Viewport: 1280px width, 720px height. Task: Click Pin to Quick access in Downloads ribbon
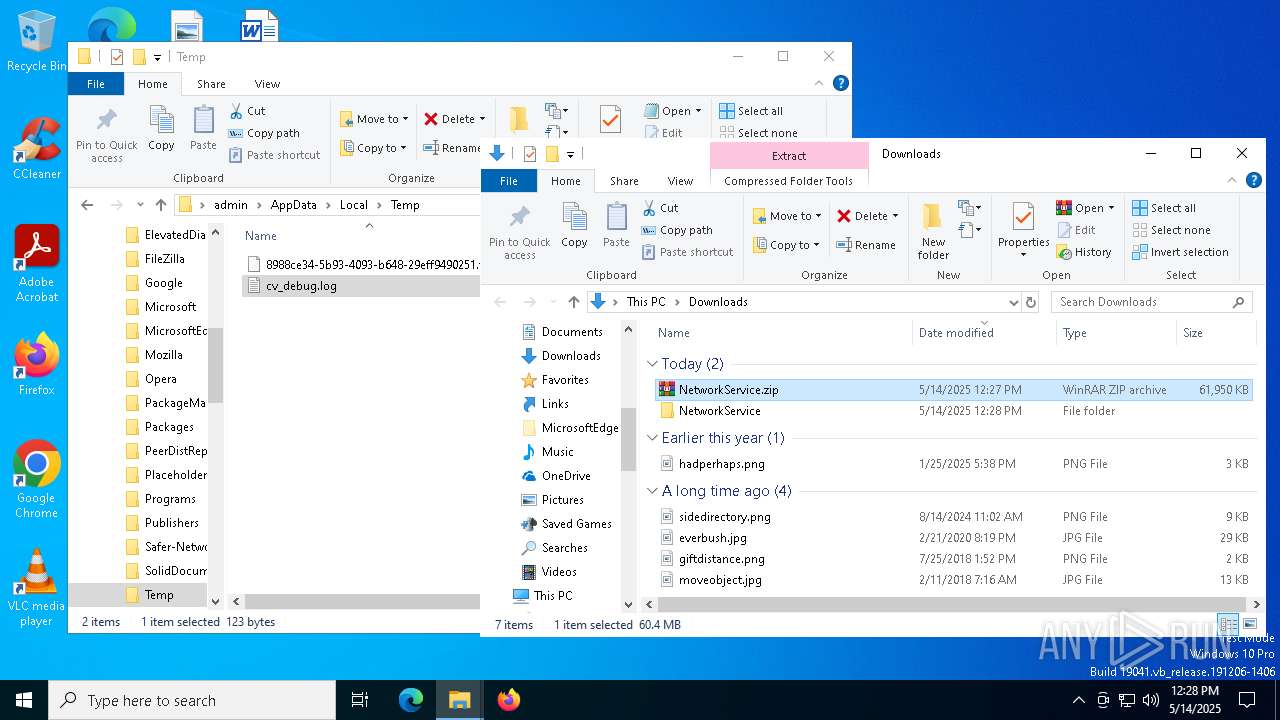[519, 232]
